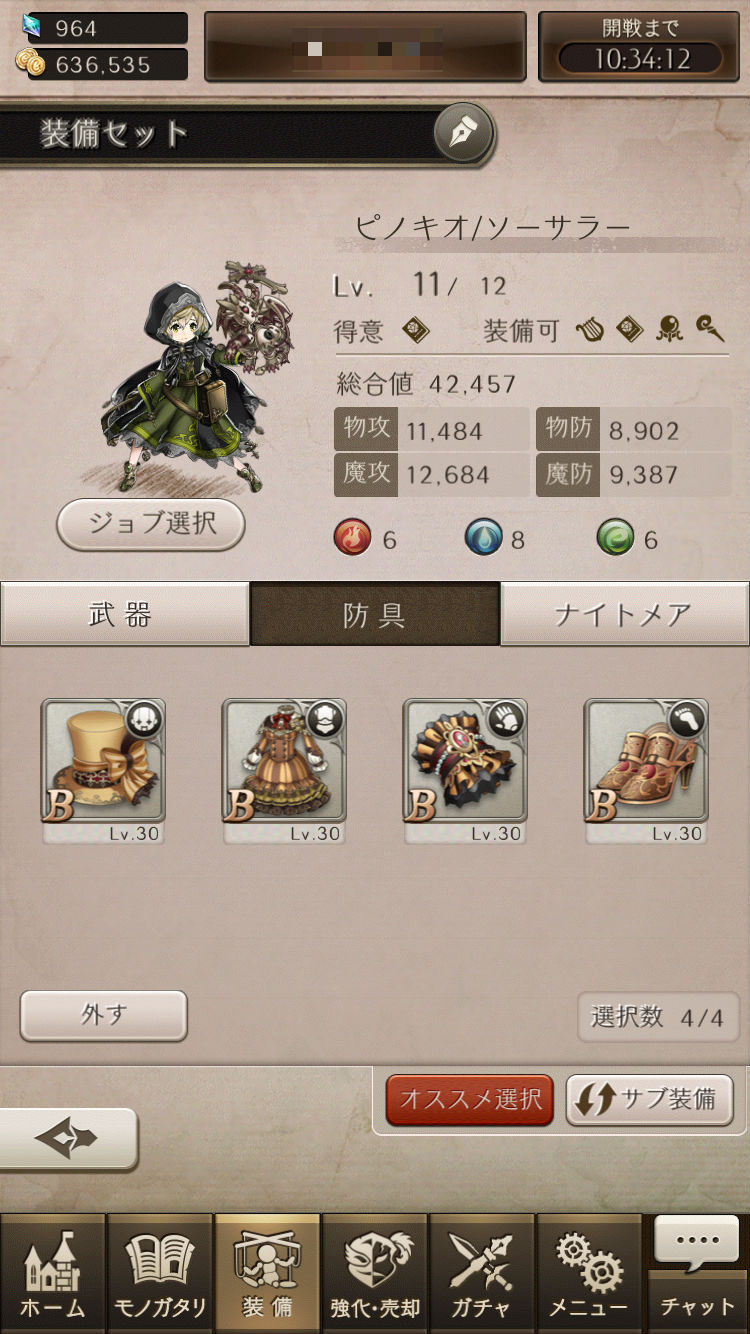Open the ガチャ crossed swords icon

[482, 1273]
